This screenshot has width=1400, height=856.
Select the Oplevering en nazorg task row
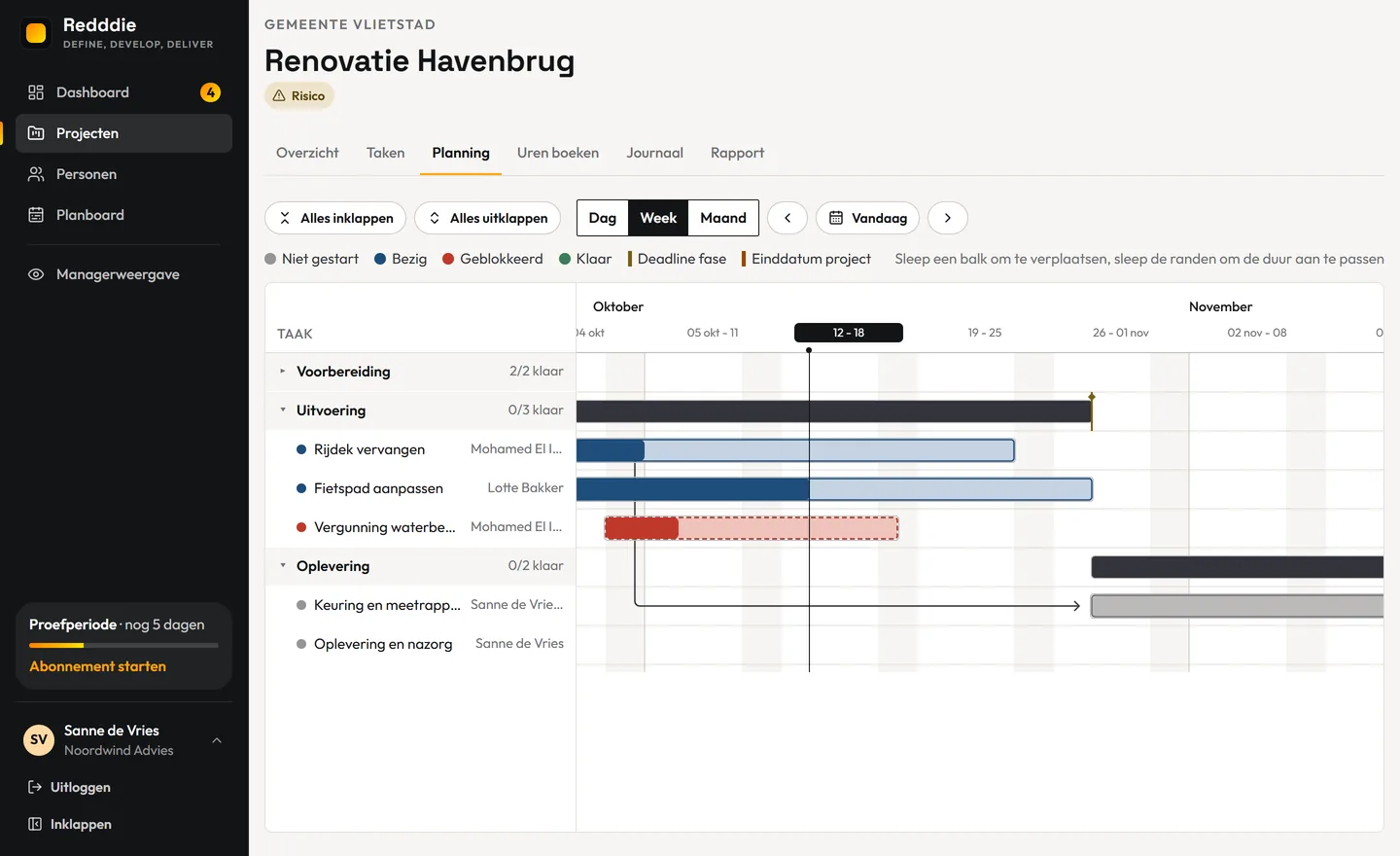click(x=420, y=644)
